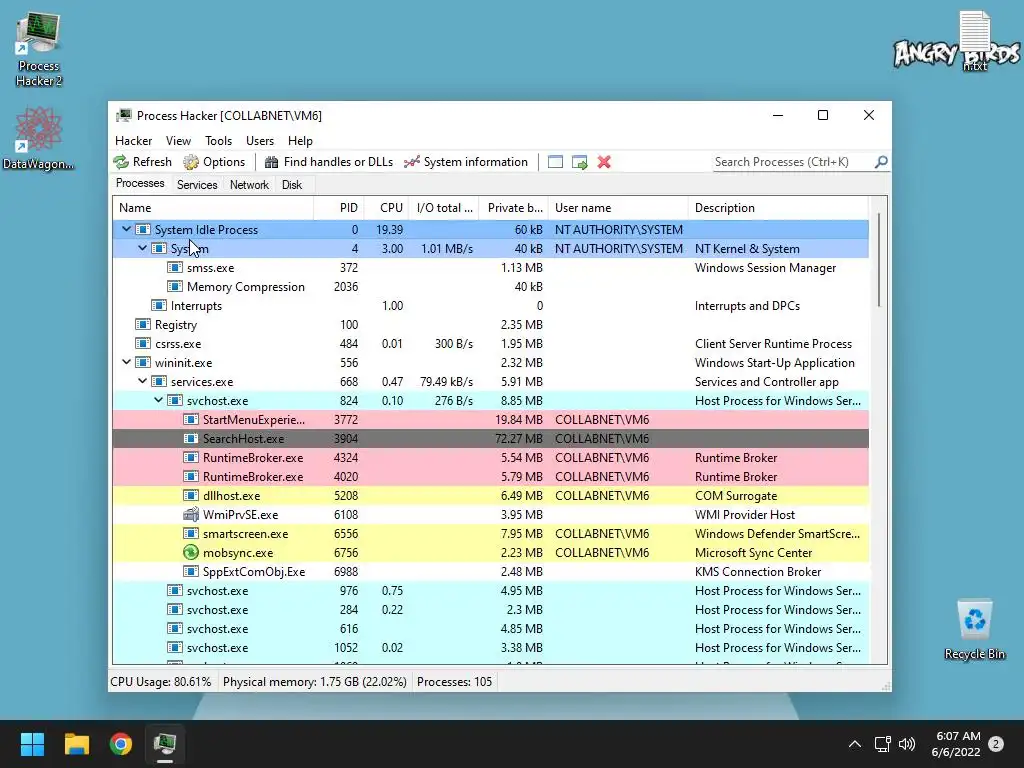
Task: Select RuntimeBroker.exe with PID 4324
Action: pyautogui.click(x=490, y=457)
